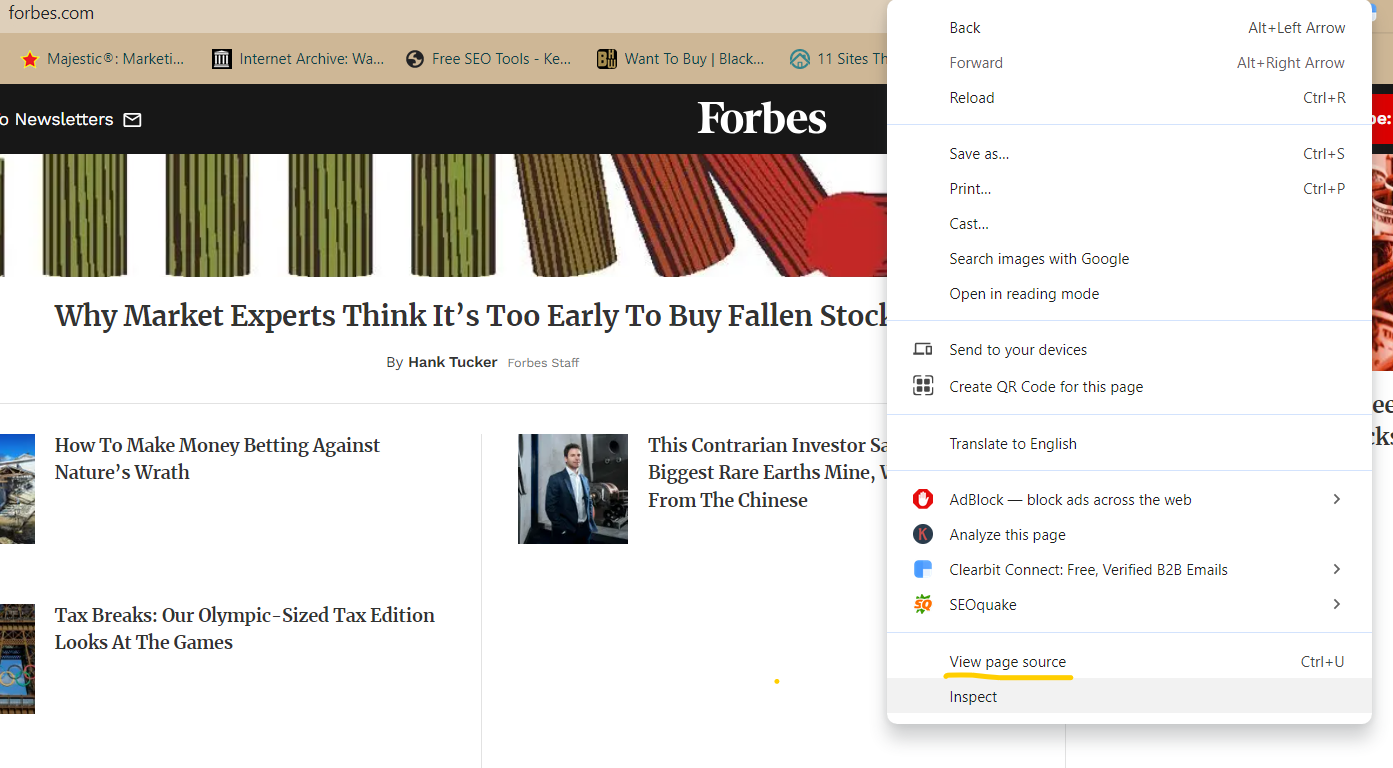Viewport: 1393px width, 768px height.
Task: Open Clearbit Connect menu entry
Action: click(x=1129, y=570)
